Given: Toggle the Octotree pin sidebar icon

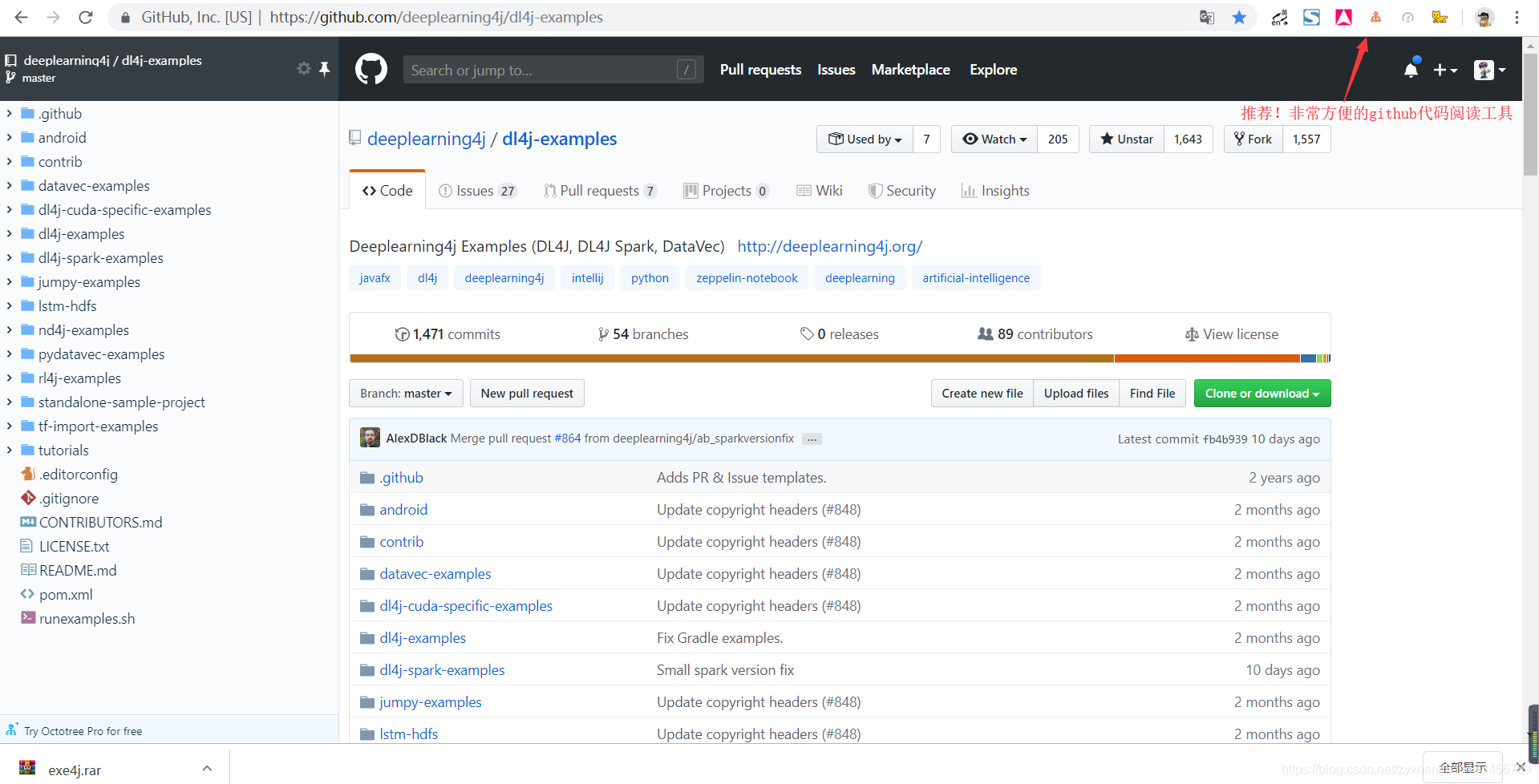Looking at the screenshot, I should (x=324, y=69).
